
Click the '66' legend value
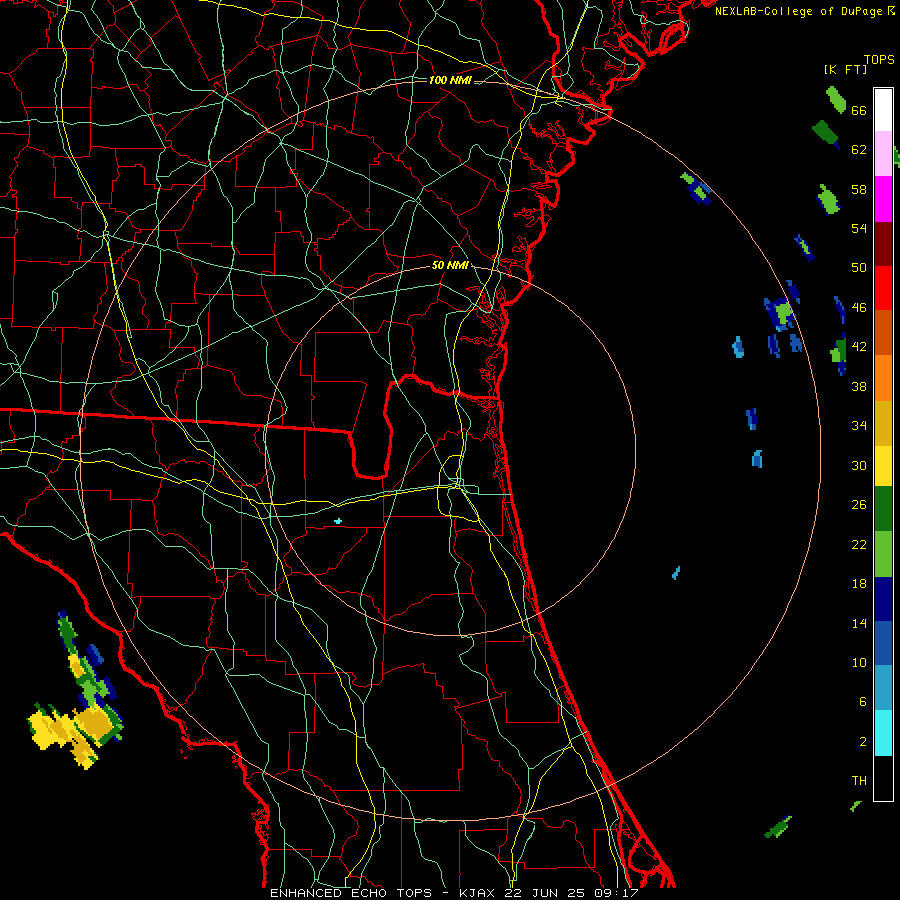coord(859,110)
